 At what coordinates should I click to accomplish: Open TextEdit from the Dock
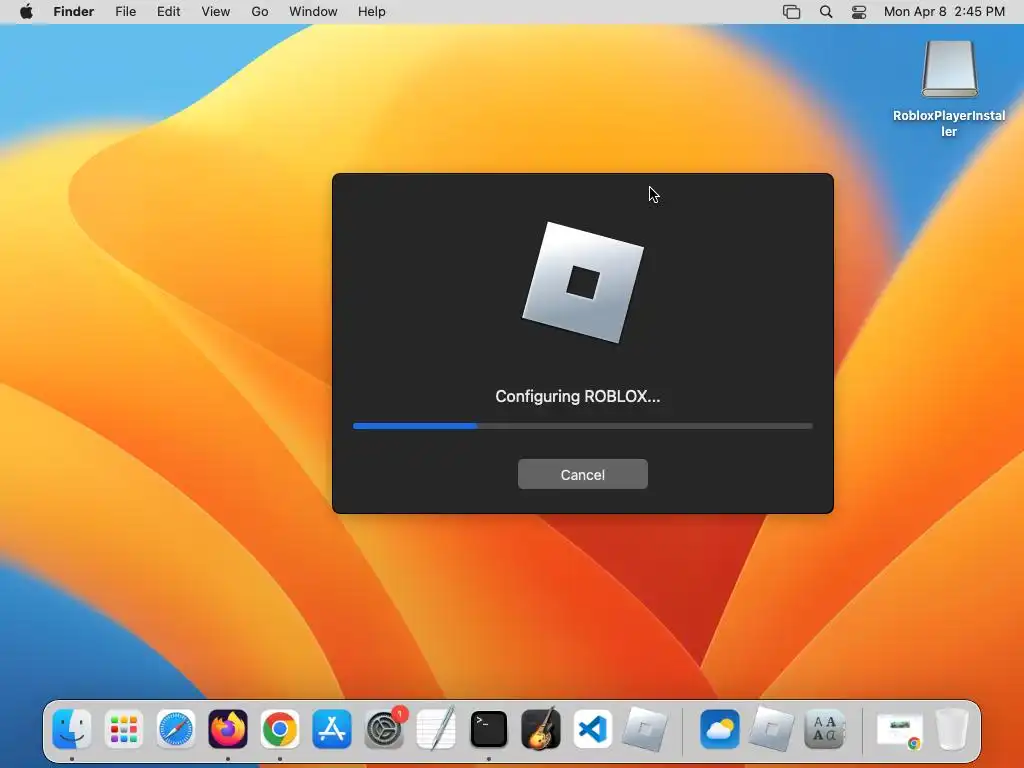[x=436, y=729]
